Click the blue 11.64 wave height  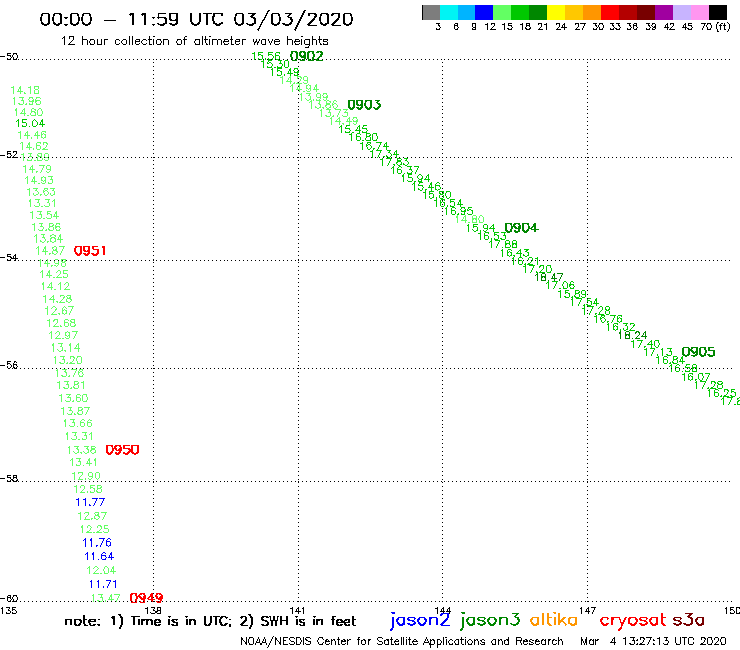(99, 557)
